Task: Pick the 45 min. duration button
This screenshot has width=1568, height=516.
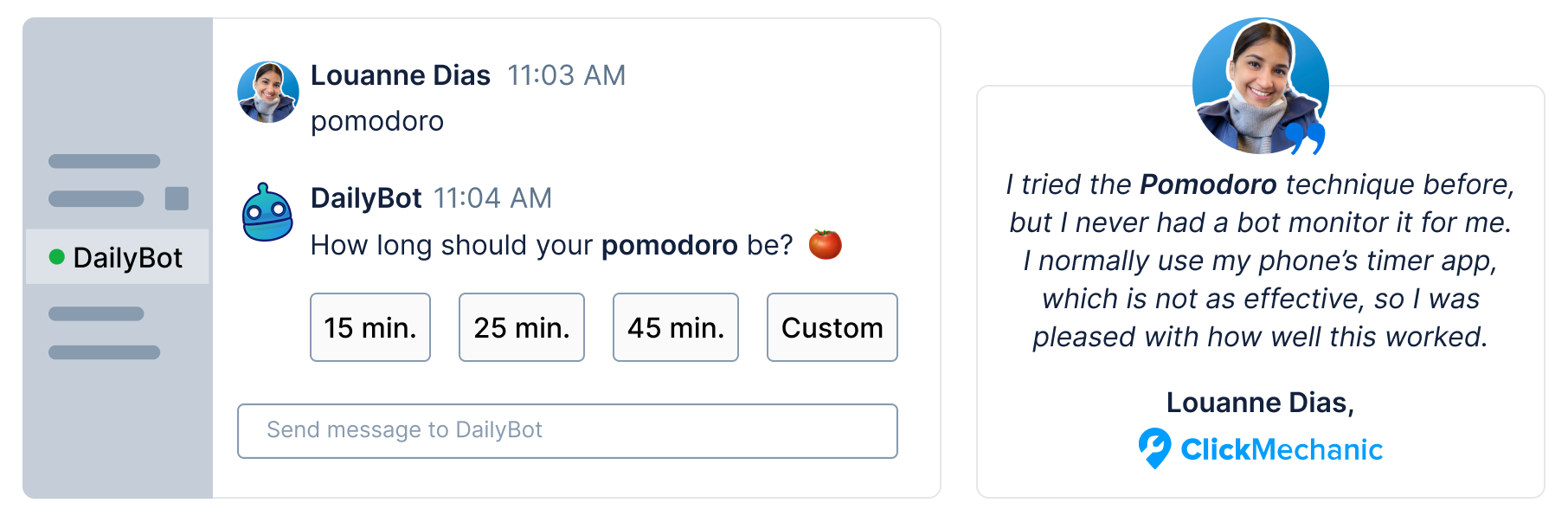Action: [676, 327]
